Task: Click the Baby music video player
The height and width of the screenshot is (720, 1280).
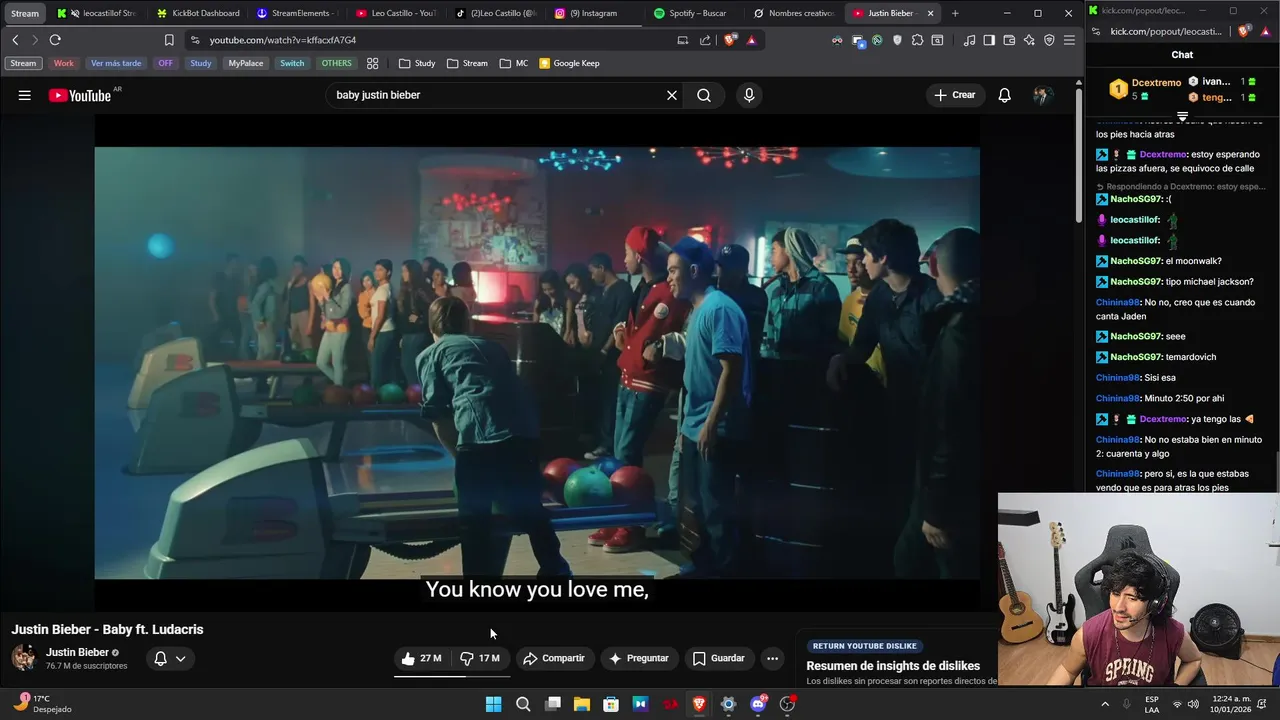Action: pos(537,363)
